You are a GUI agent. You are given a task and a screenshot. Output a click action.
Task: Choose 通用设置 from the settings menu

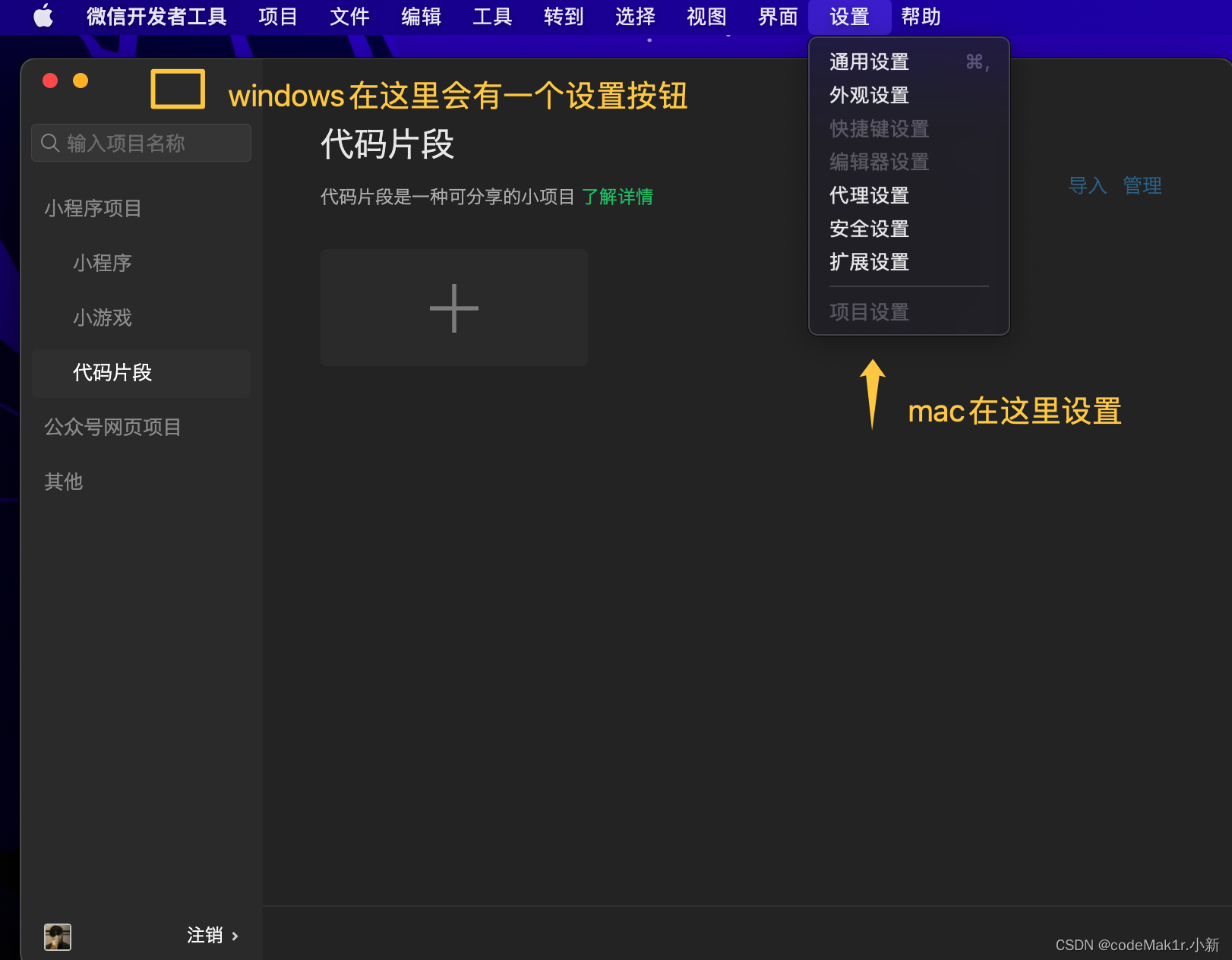point(909,62)
